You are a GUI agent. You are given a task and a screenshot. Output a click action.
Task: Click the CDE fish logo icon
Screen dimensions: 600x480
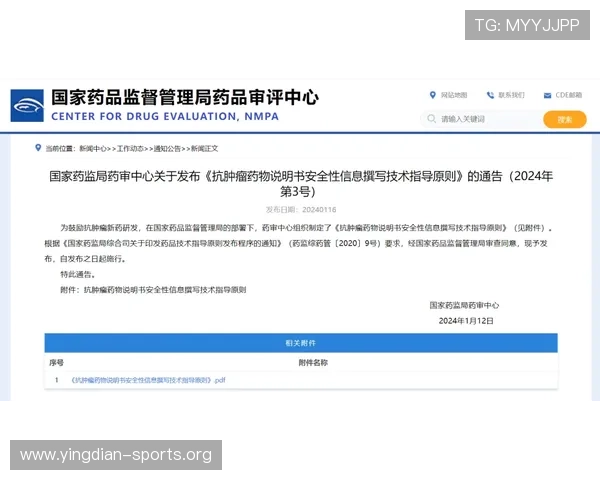27,106
